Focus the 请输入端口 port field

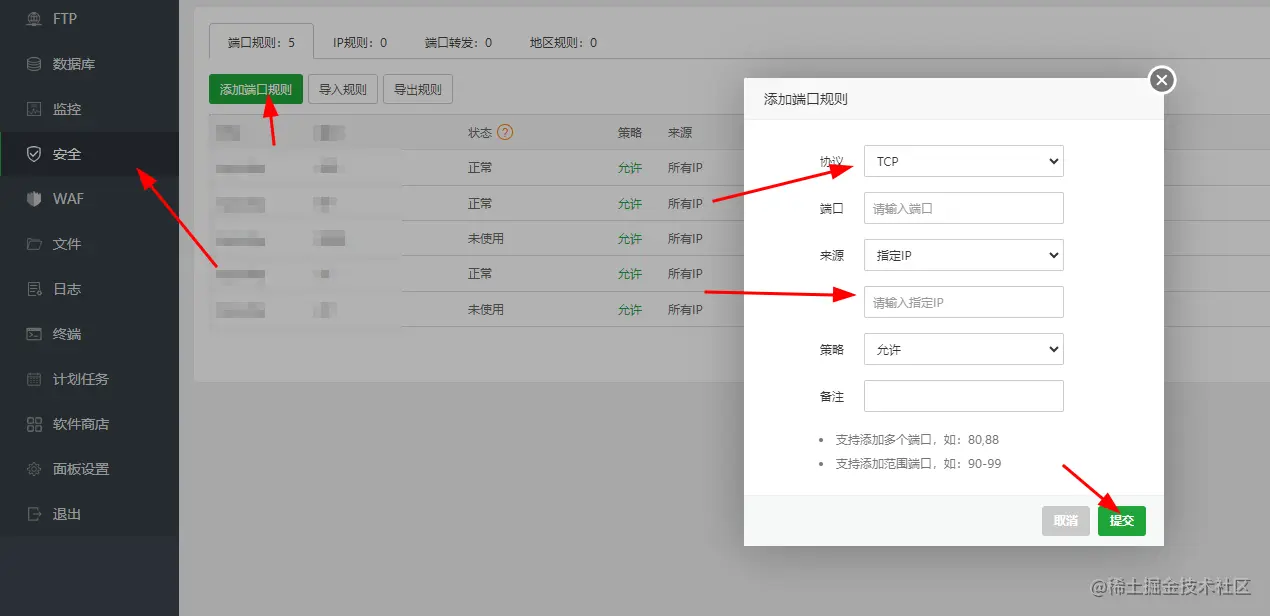964,208
